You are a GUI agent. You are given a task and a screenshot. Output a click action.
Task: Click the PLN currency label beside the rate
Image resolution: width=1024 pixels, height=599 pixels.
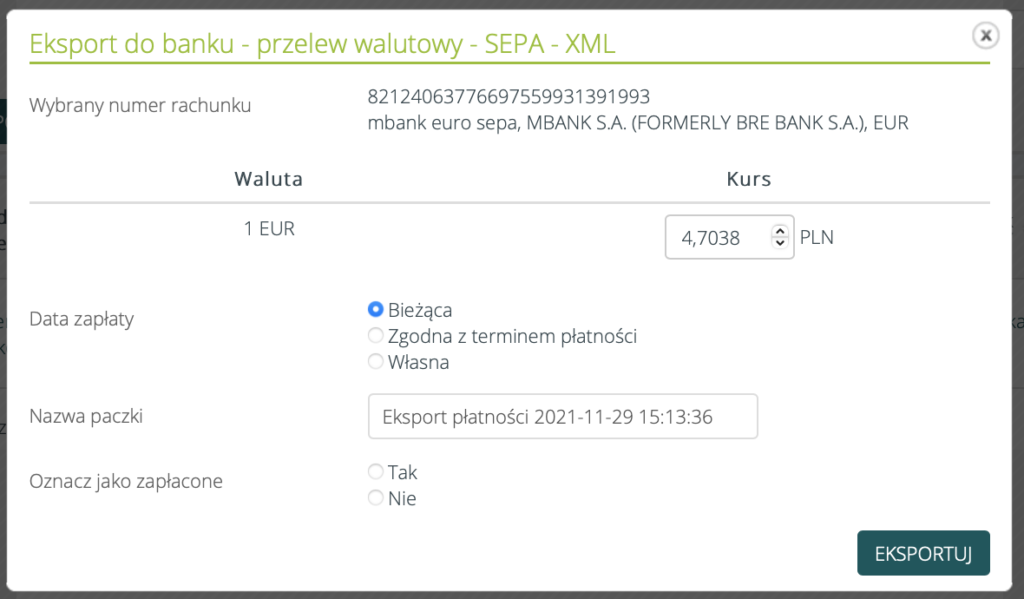tap(817, 238)
